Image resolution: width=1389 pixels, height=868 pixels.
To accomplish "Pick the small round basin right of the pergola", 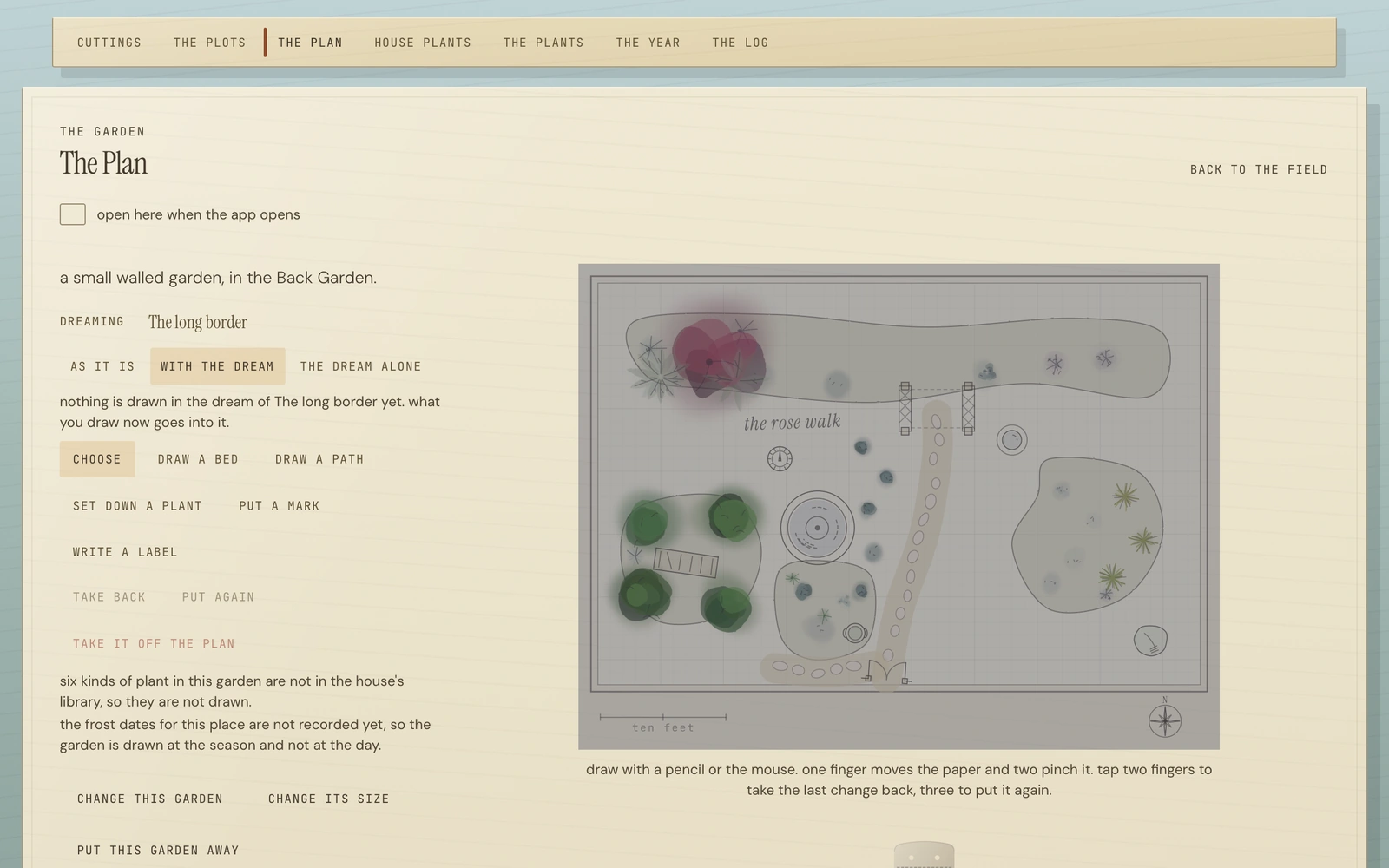I will tap(1011, 440).
